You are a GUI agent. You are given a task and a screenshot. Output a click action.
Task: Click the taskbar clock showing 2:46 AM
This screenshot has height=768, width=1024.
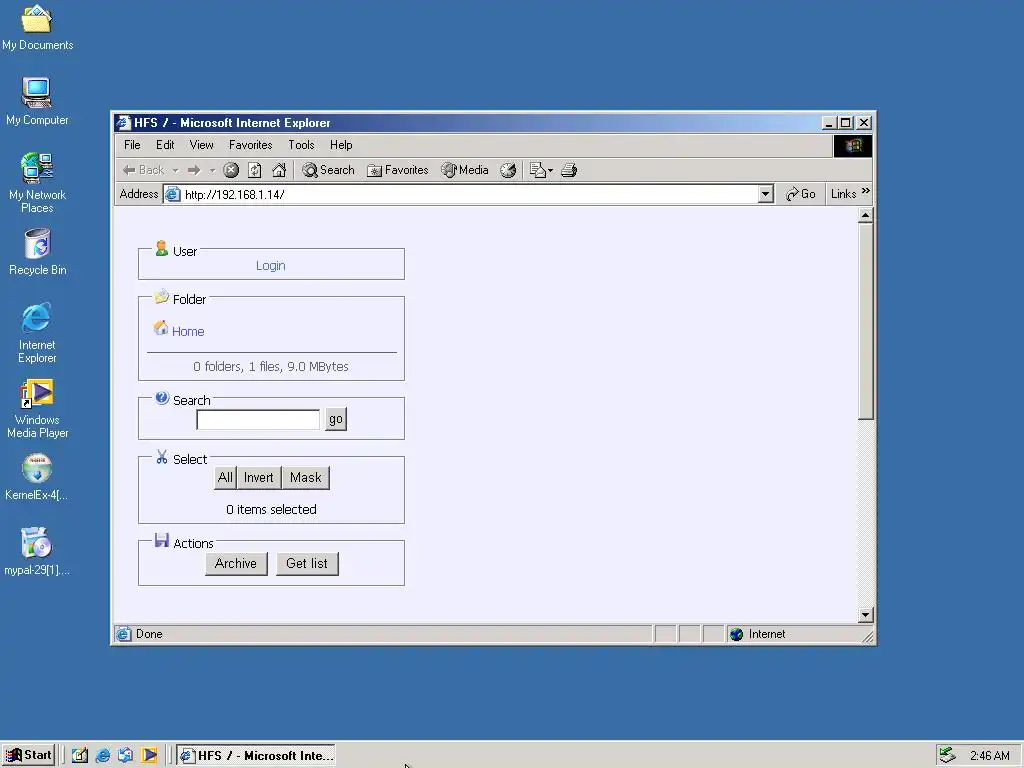[x=989, y=756]
